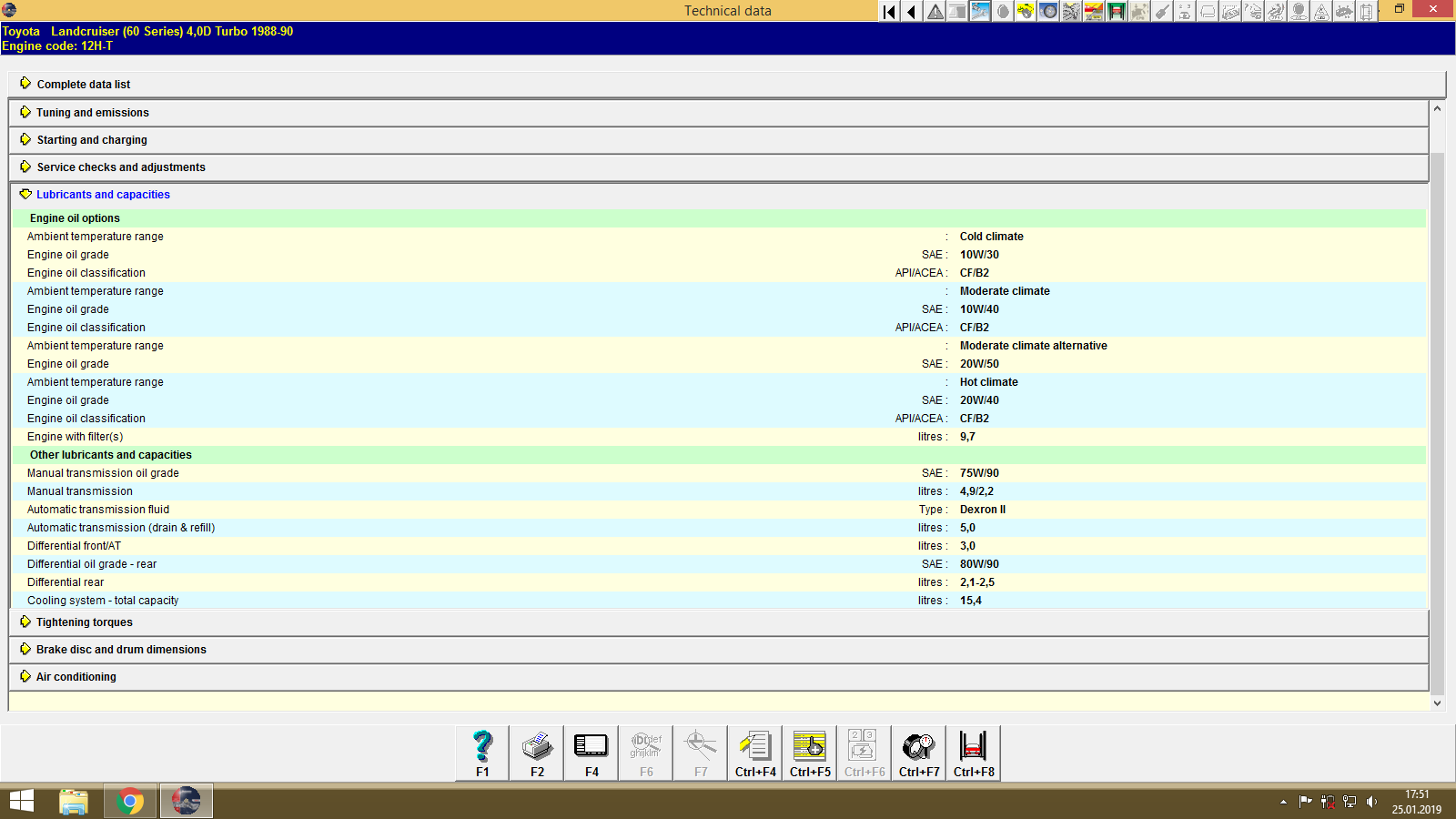Open service gauges via Ctrl+F7 icon
This screenshot has width=1456, height=819.
(x=918, y=746)
